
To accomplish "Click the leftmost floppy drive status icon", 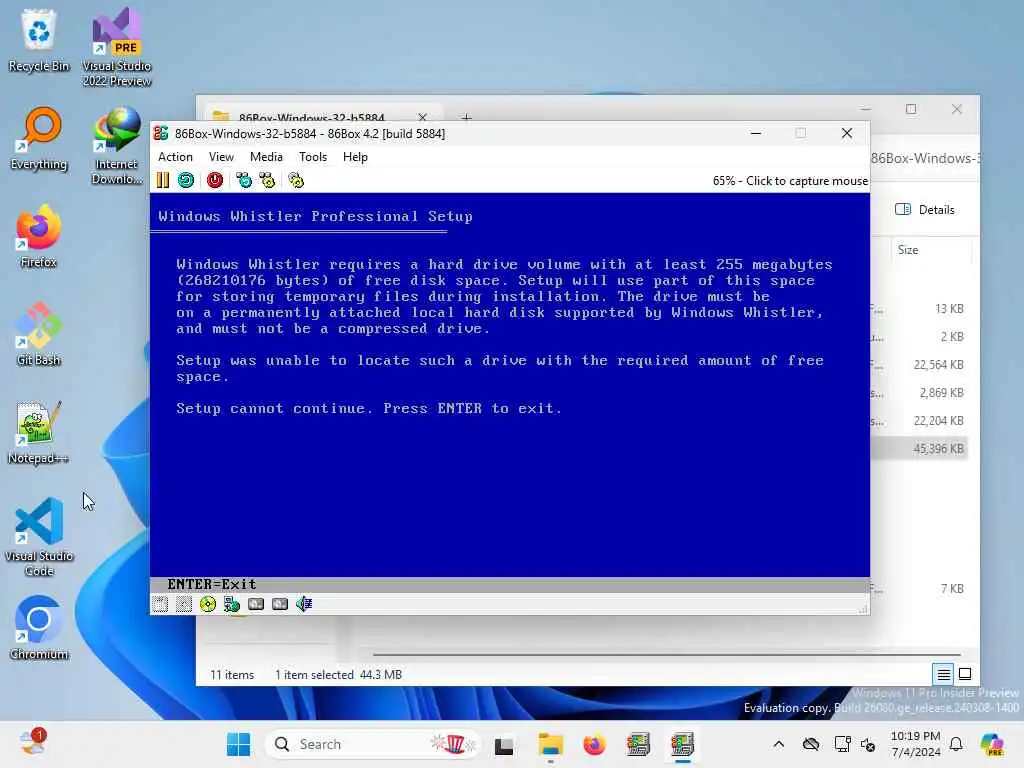I will pyautogui.click(x=160, y=604).
